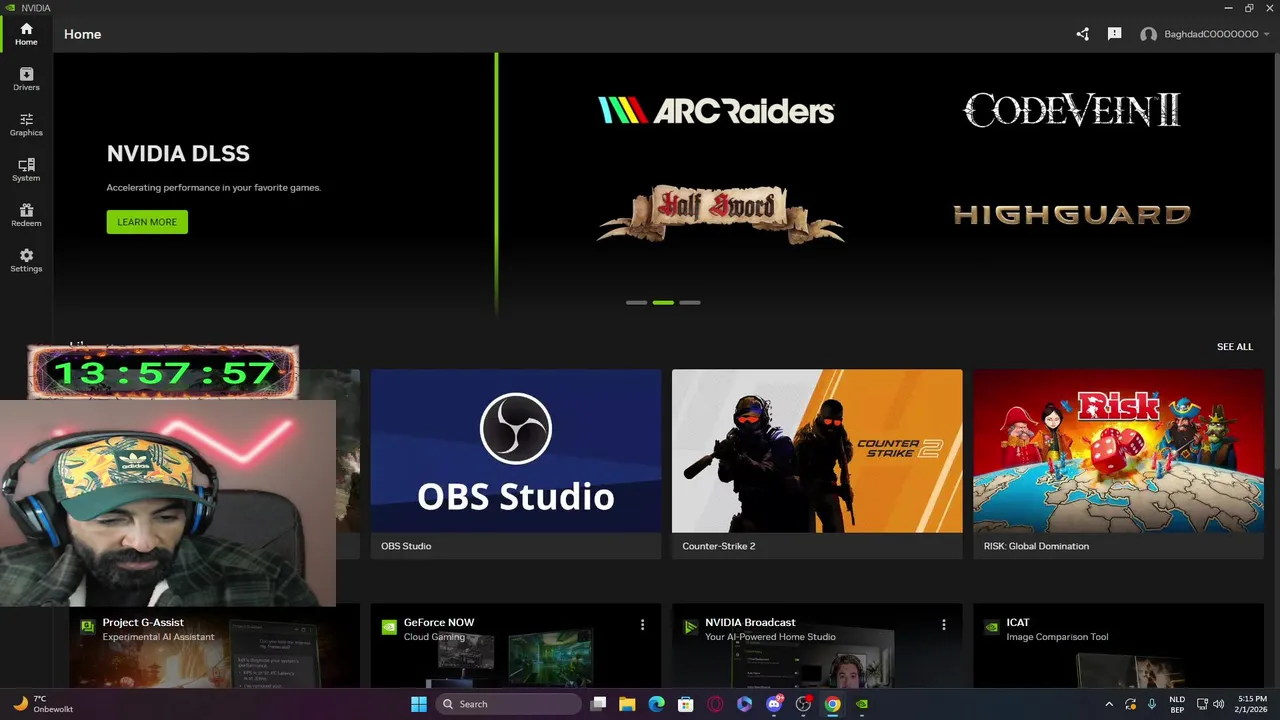Click the user avatar icon
The width and height of the screenshot is (1280, 720).
coord(1148,34)
